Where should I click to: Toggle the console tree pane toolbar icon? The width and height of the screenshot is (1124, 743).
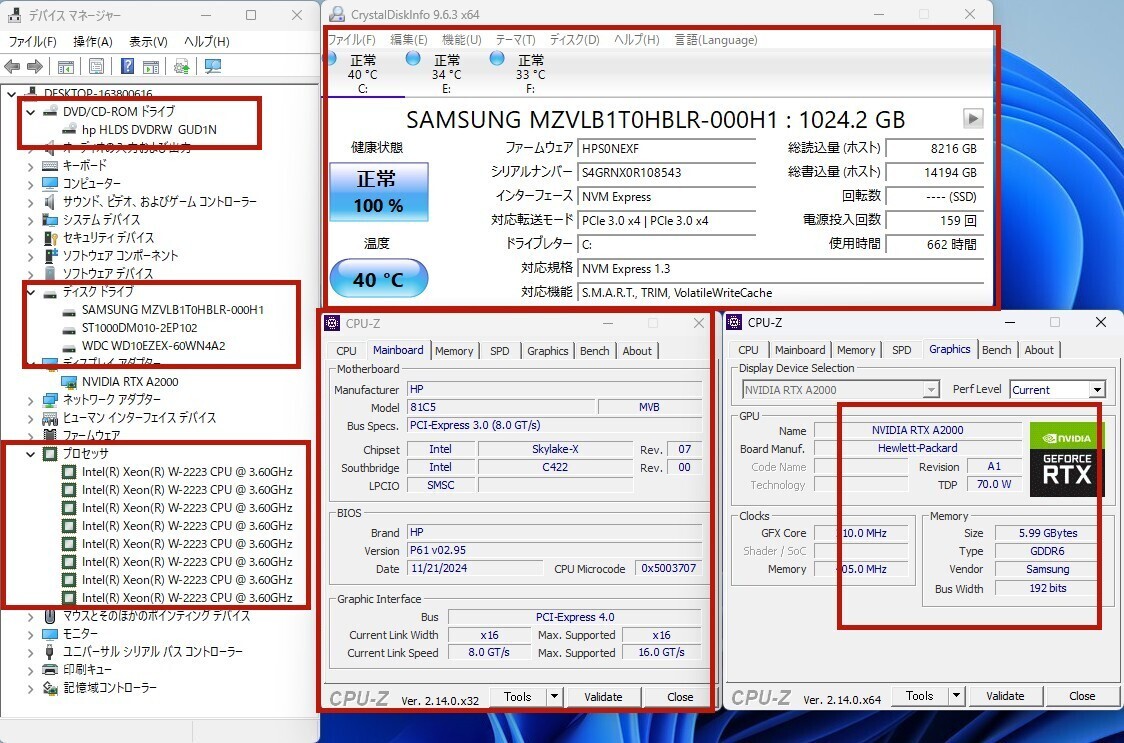[x=65, y=67]
